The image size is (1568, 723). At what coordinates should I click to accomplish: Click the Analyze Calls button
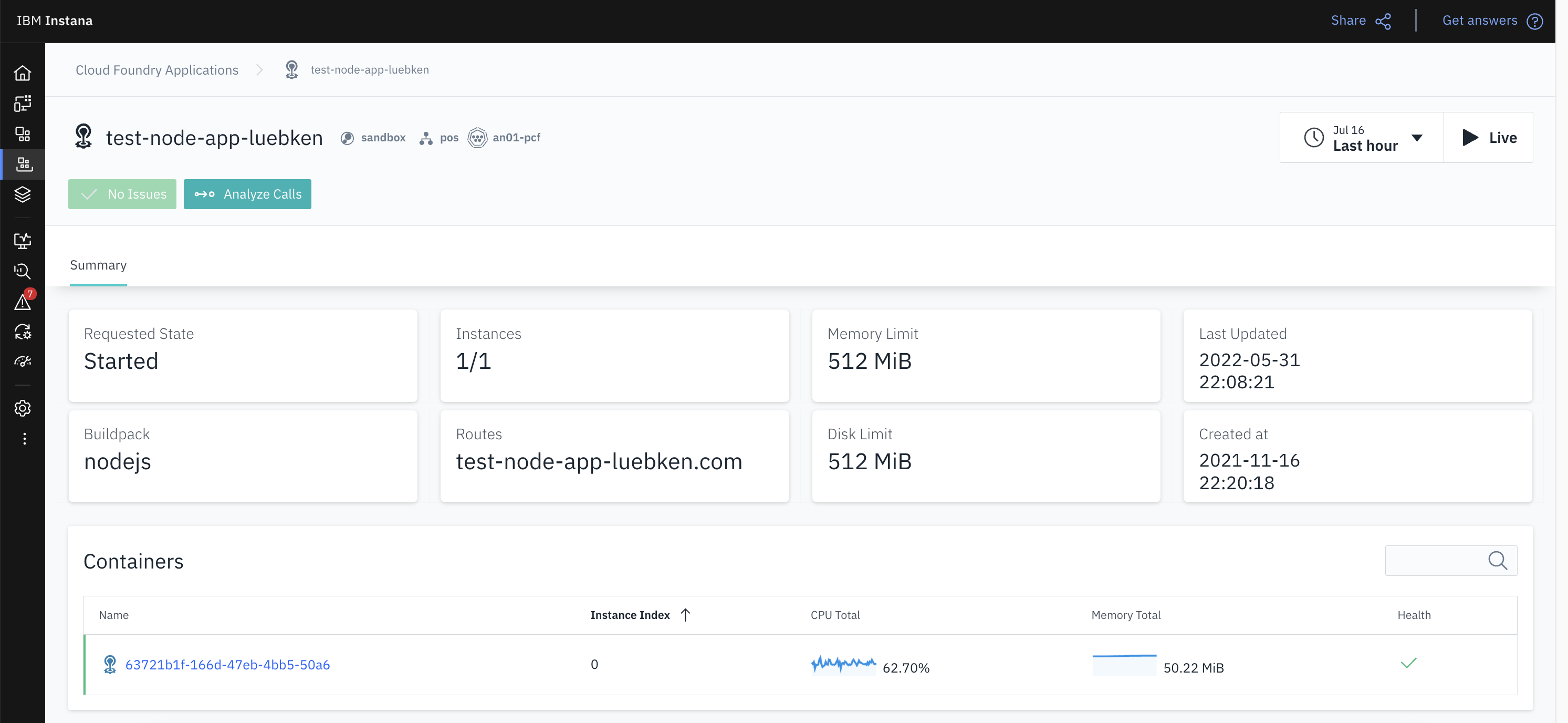click(x=247, y=194)
